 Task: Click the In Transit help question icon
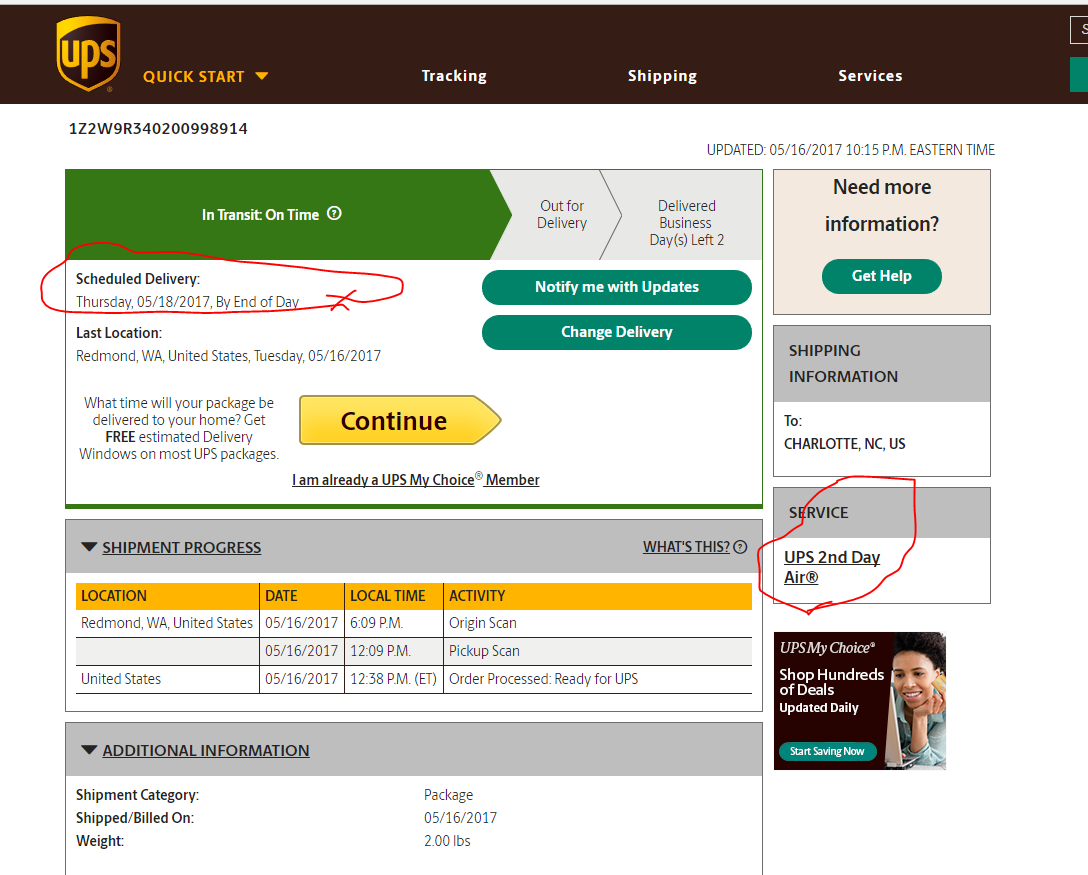point(334,214)
